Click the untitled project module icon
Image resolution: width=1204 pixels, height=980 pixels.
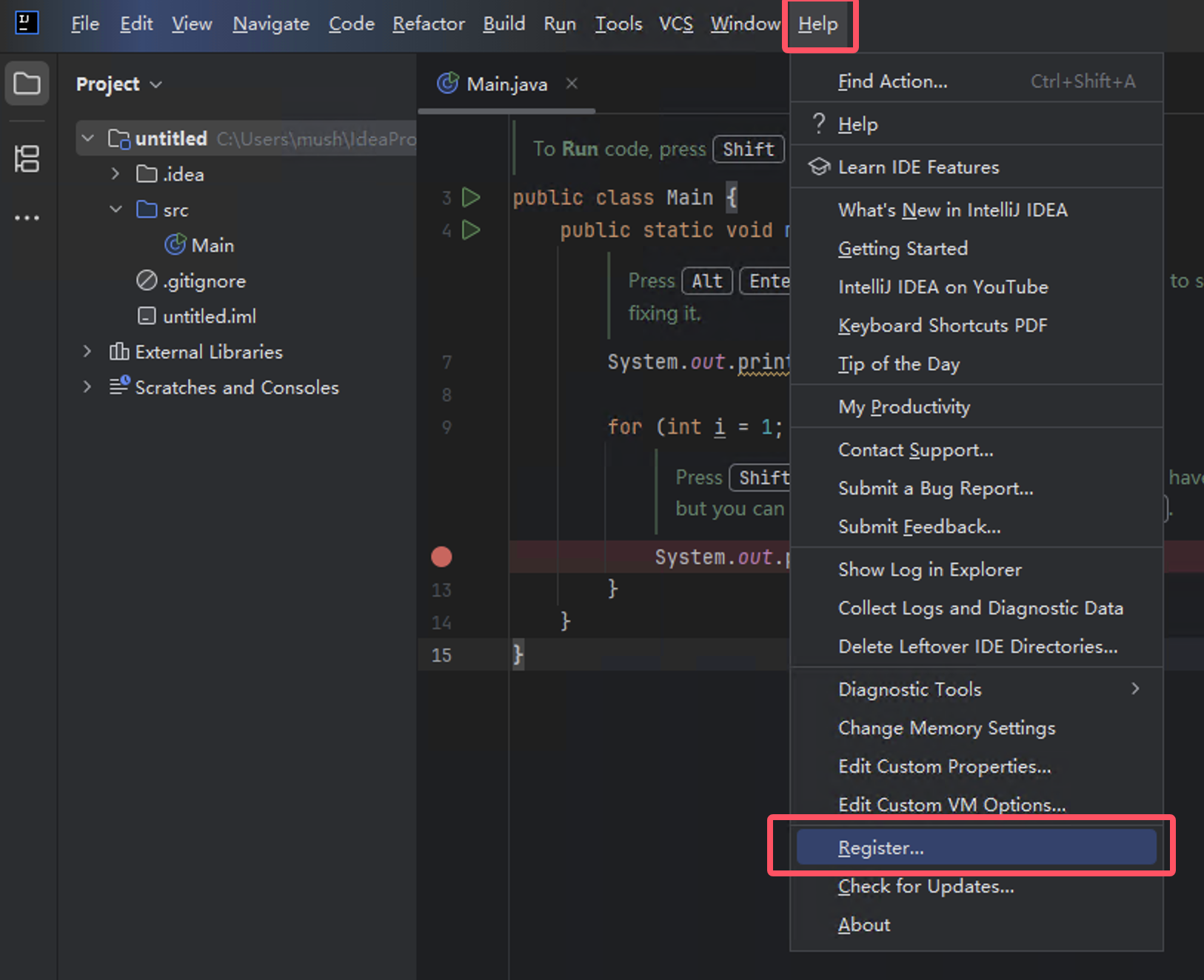tap(118, 138)
